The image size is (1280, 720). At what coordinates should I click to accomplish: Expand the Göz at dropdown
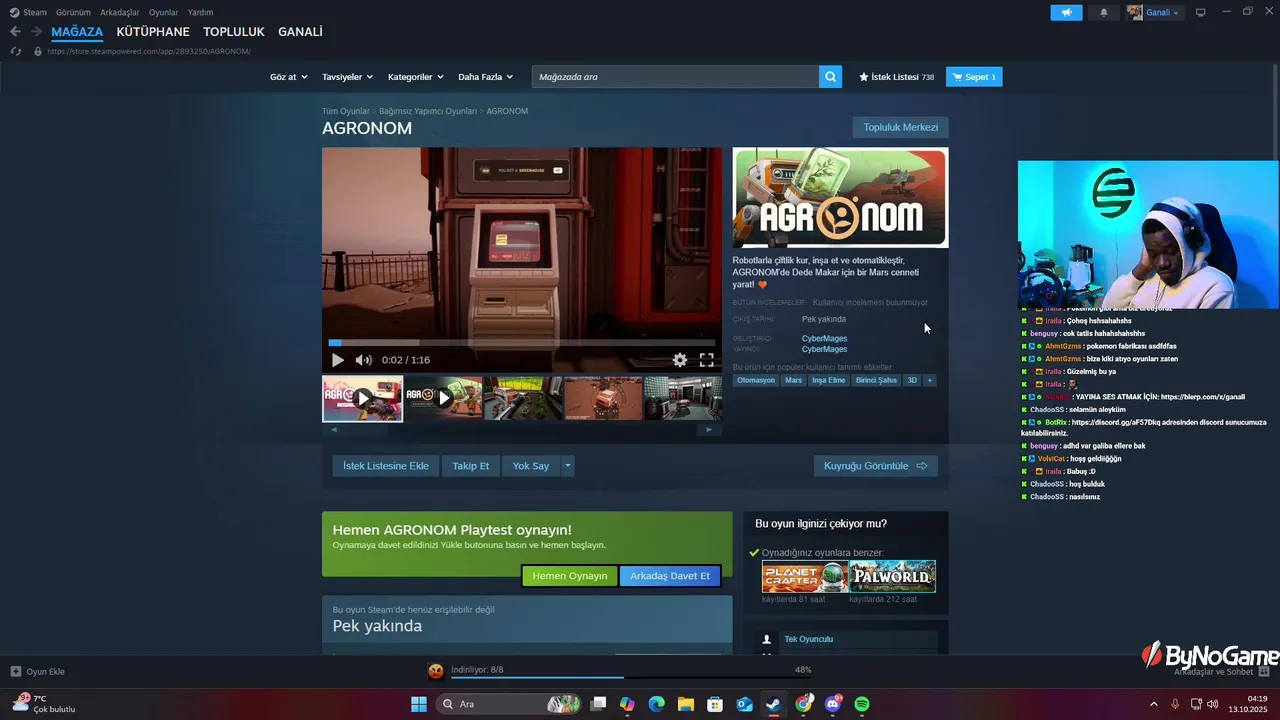[288, 77]
